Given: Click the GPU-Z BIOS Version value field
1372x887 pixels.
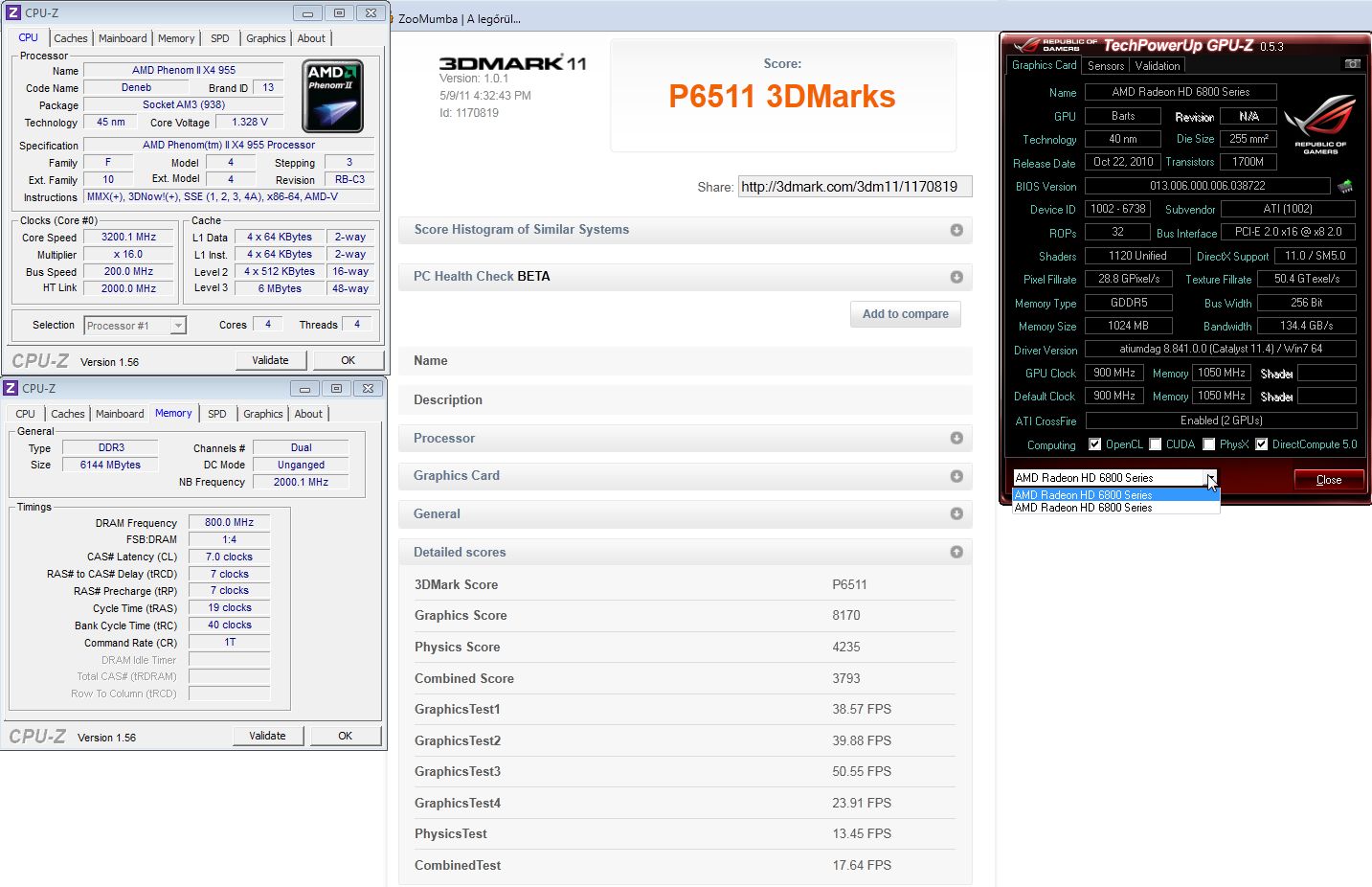Looking at the screenshot, I should (1207, 186).
